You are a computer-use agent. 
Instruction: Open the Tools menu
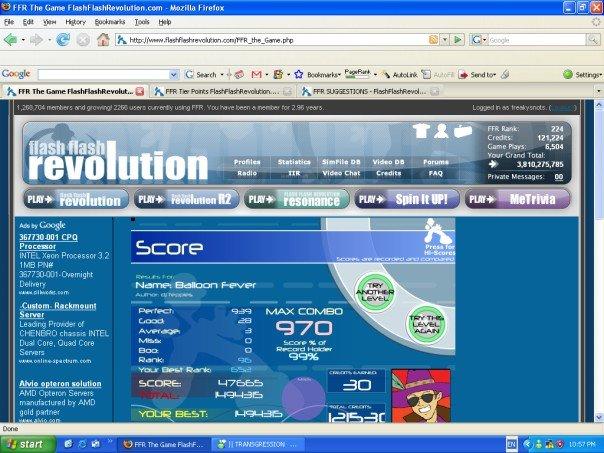click(142, 22)
